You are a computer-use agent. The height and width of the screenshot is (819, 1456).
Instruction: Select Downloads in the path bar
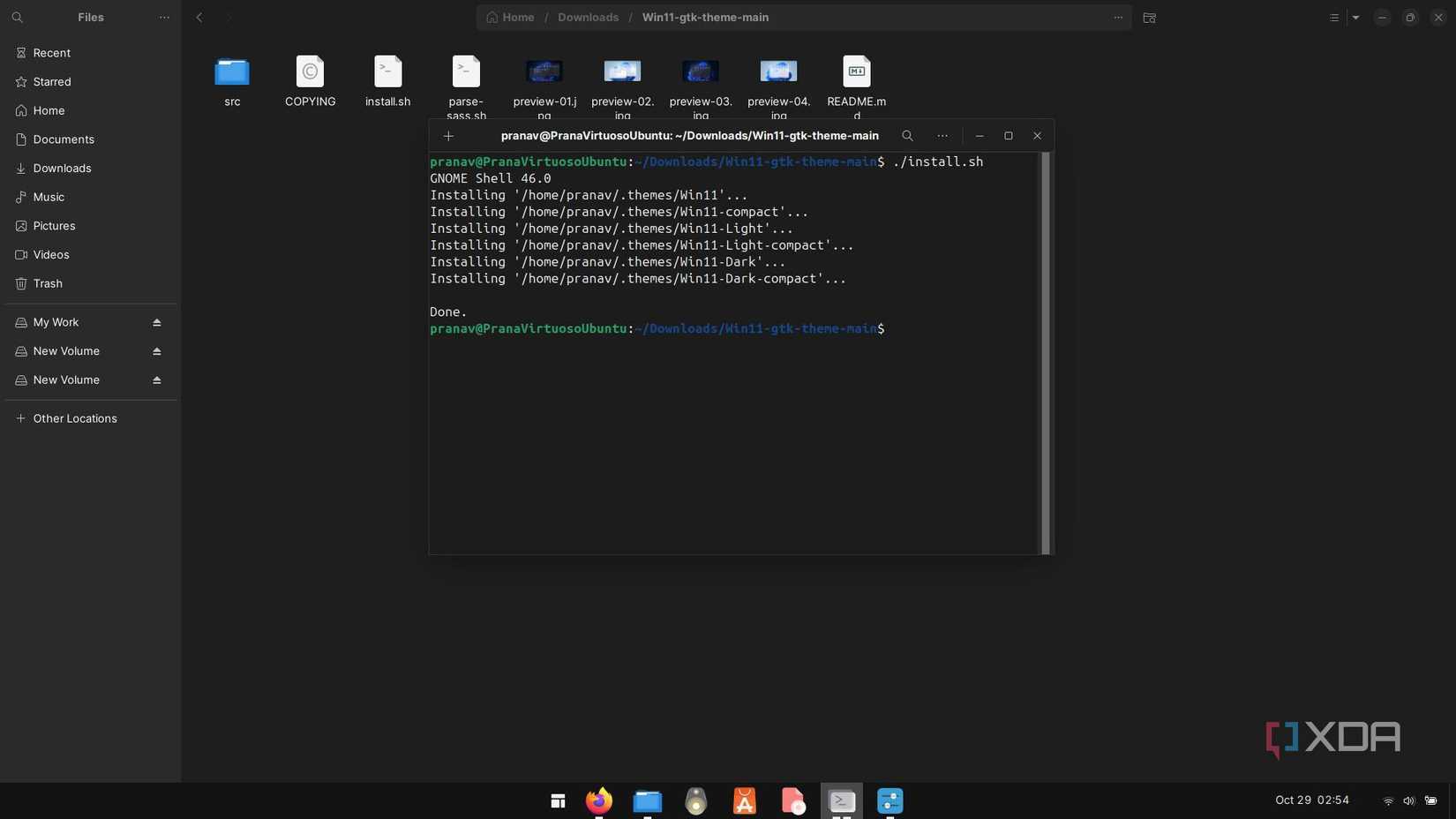tap(587, 17)
